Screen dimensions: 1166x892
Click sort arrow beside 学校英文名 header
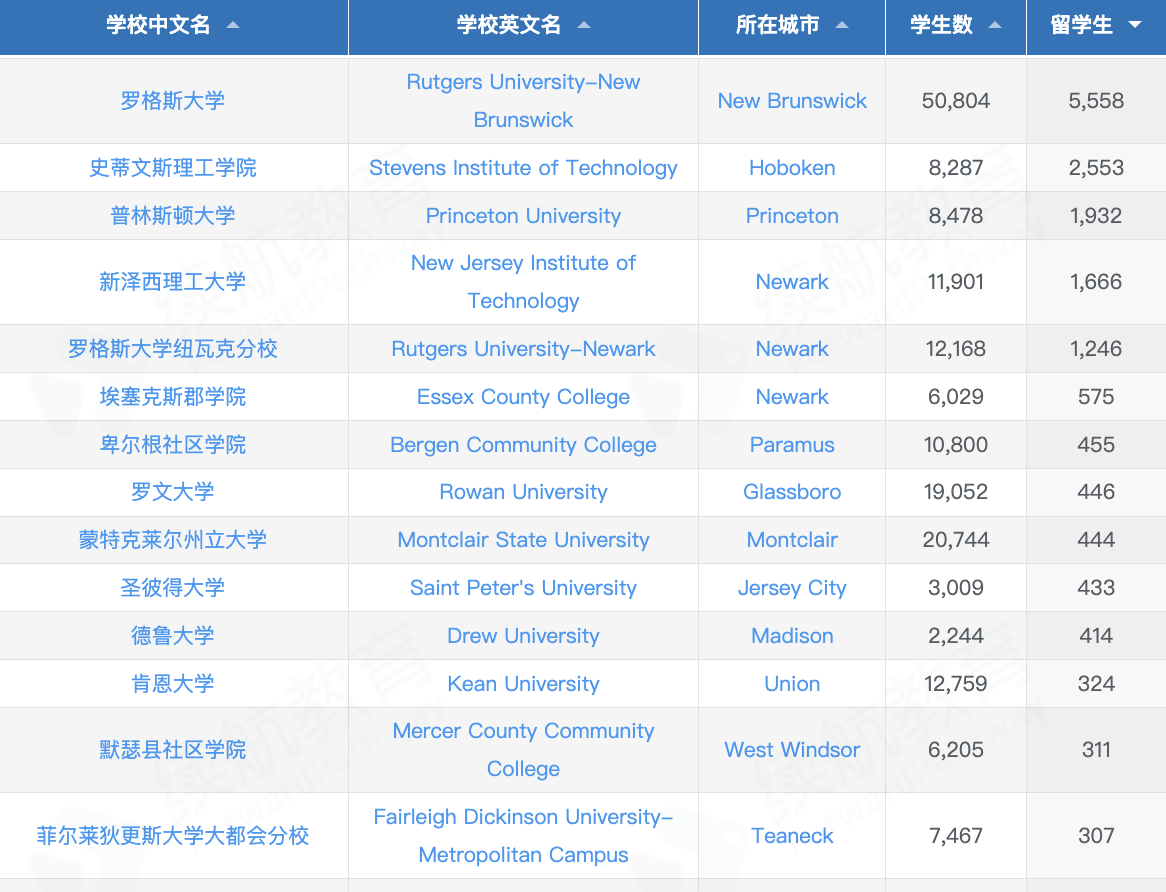pos(584,26)
